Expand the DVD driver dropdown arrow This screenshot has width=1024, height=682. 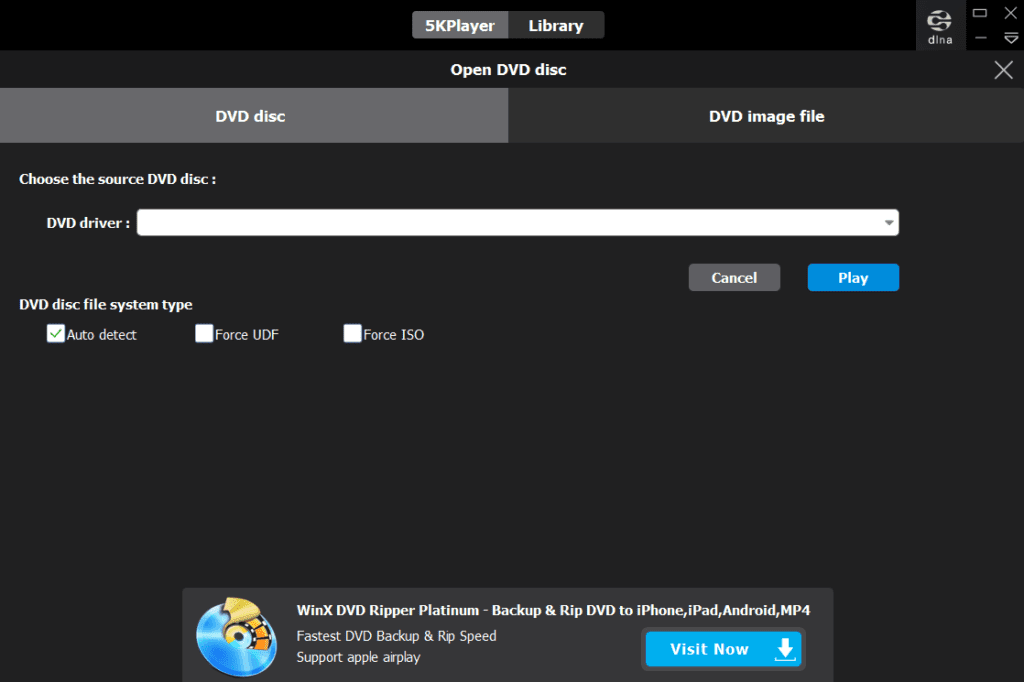tap(888, 223)
